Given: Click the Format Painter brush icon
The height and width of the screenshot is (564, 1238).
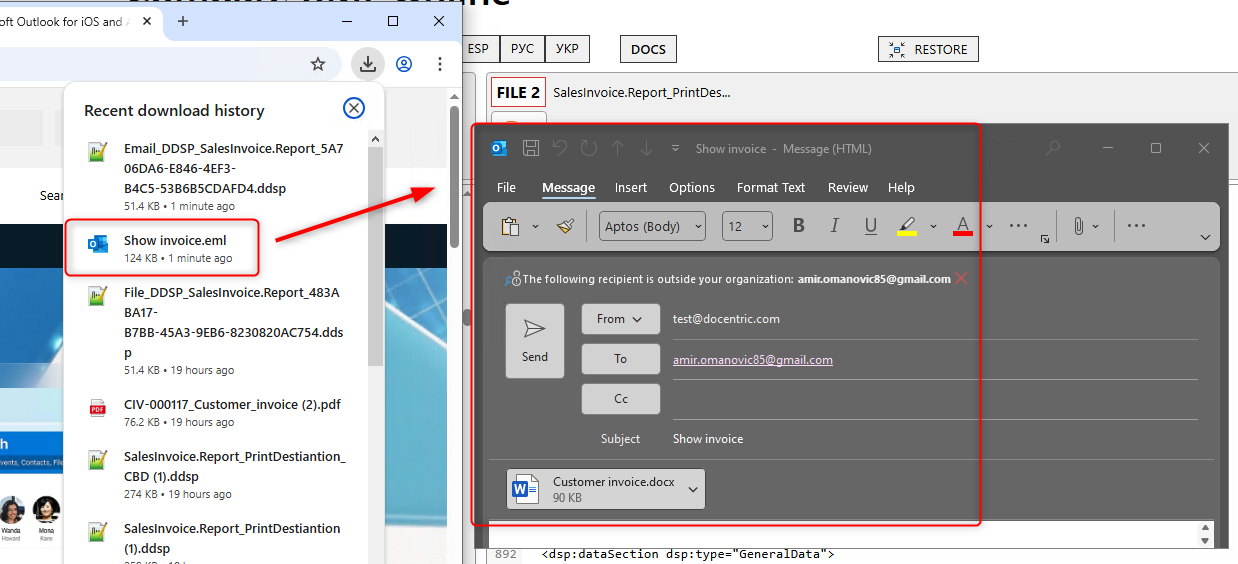Looking at the screenshot, I should tap(566, 226).
